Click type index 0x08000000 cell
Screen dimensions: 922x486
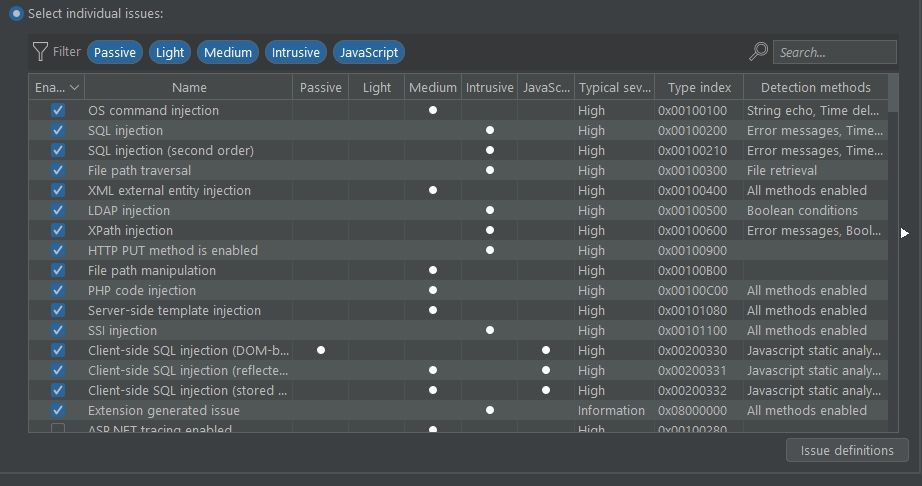[x=692, y=410]
